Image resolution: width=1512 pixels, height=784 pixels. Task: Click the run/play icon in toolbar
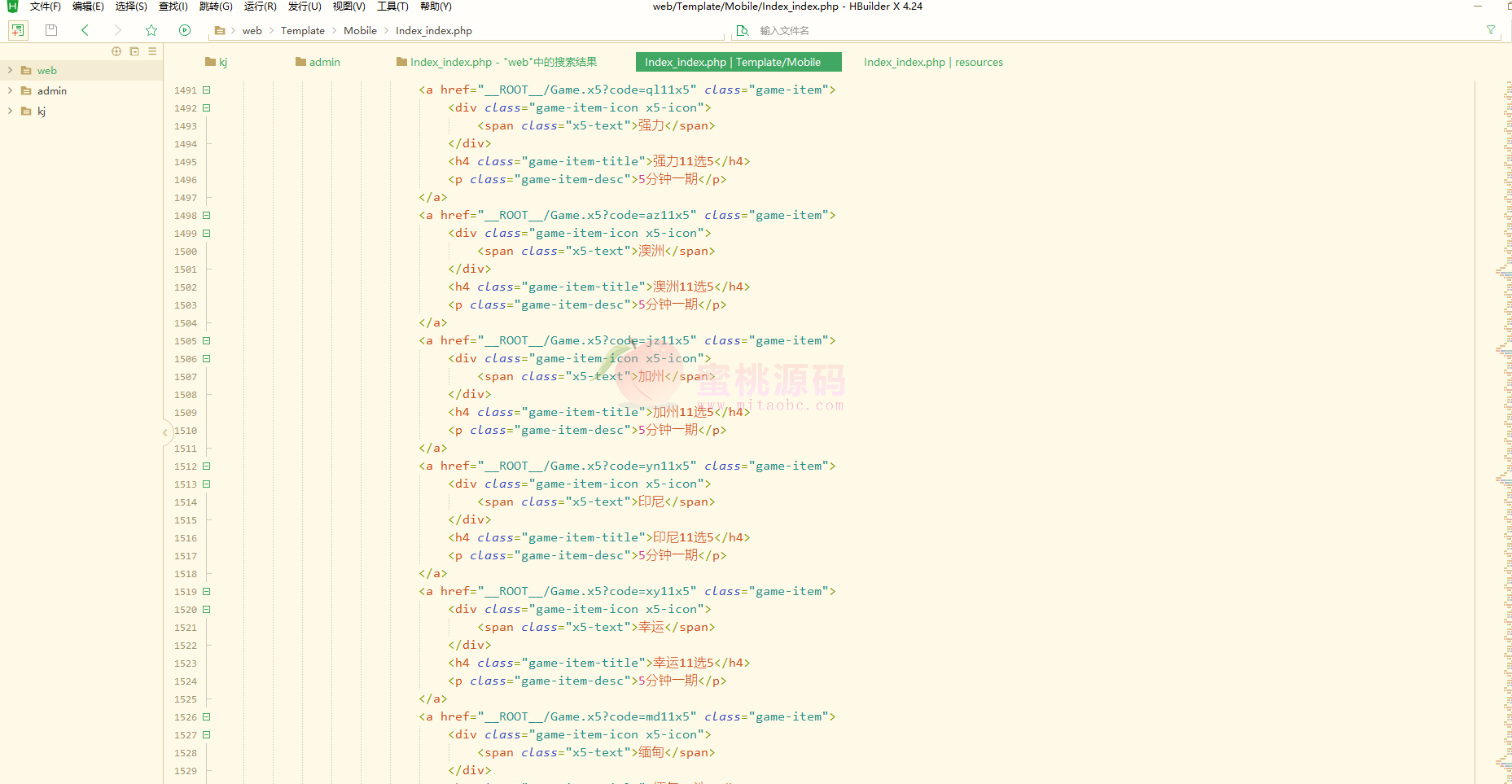[185, 30]
